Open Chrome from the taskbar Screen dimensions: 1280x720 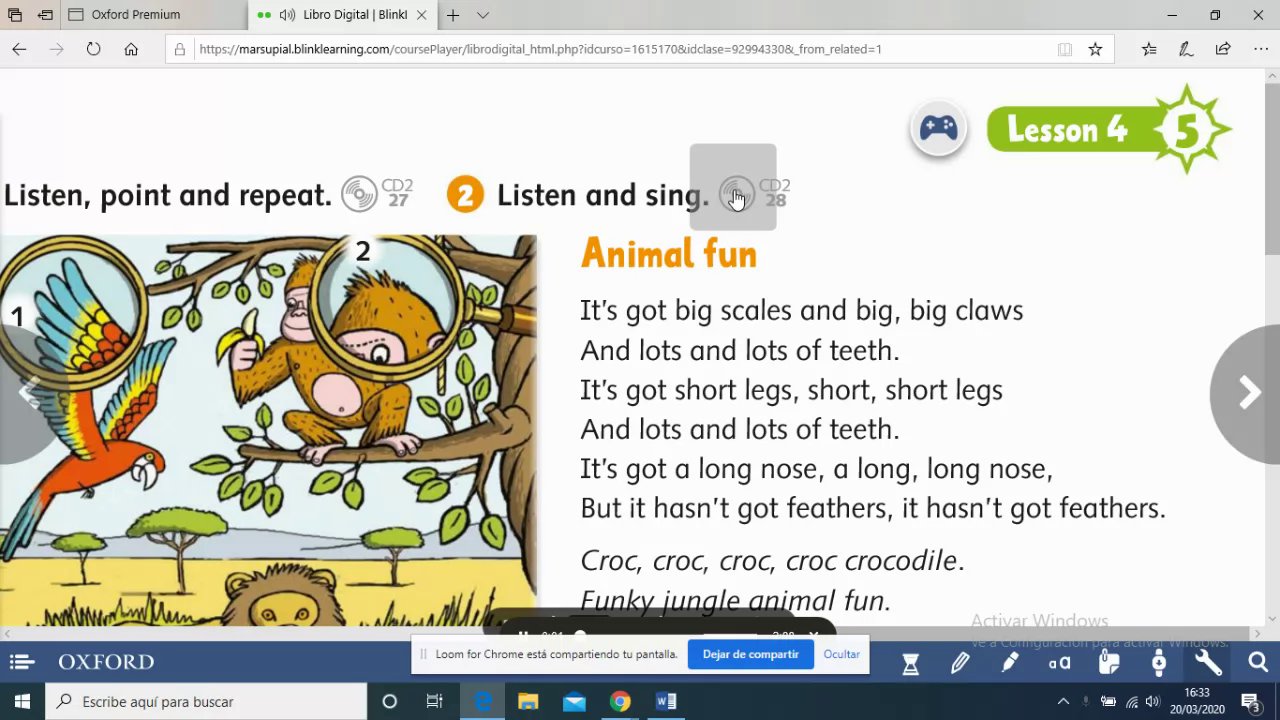point(620,702)
